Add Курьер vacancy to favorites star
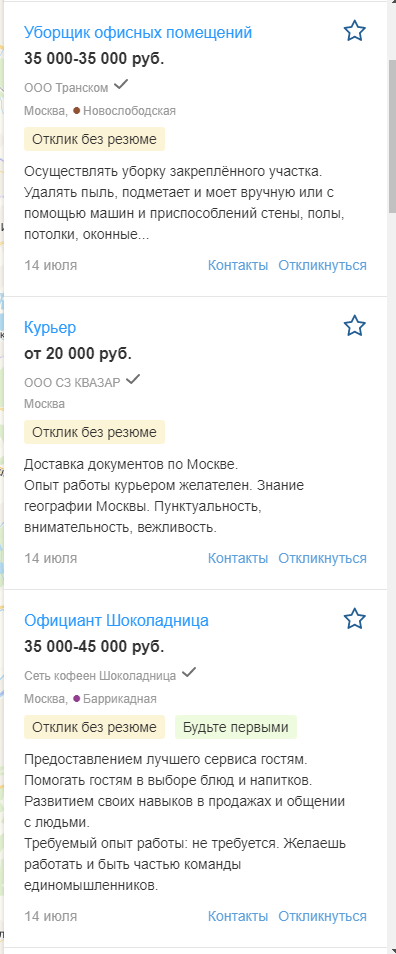 pos(354,326)
